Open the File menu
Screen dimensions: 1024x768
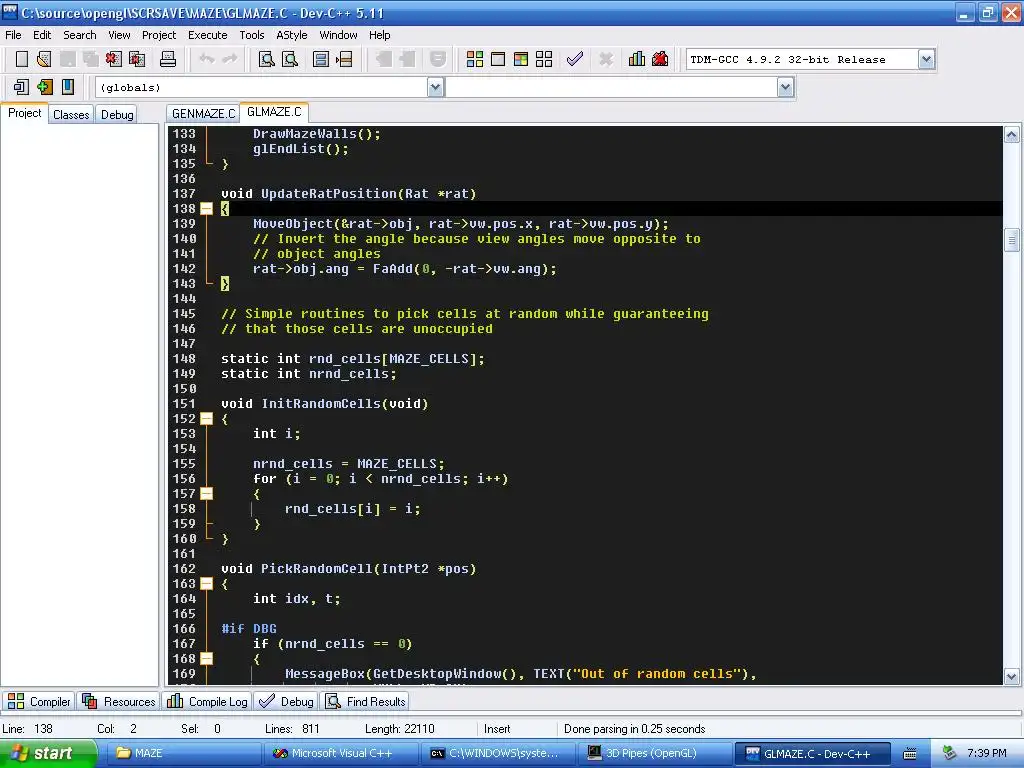[13, 35]
